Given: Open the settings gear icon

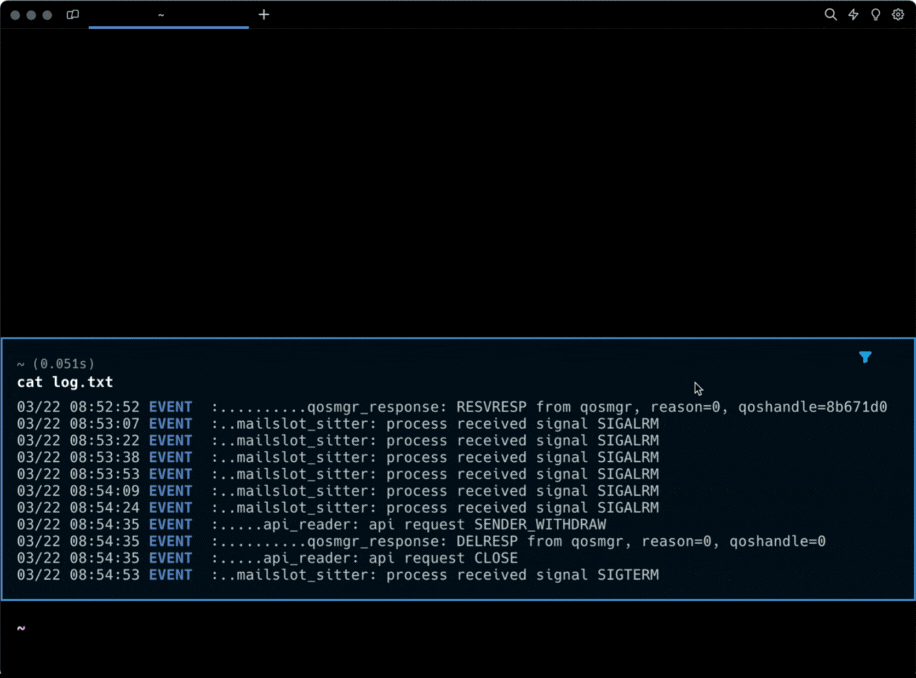Looking at the screenshot, I should 898,15.
